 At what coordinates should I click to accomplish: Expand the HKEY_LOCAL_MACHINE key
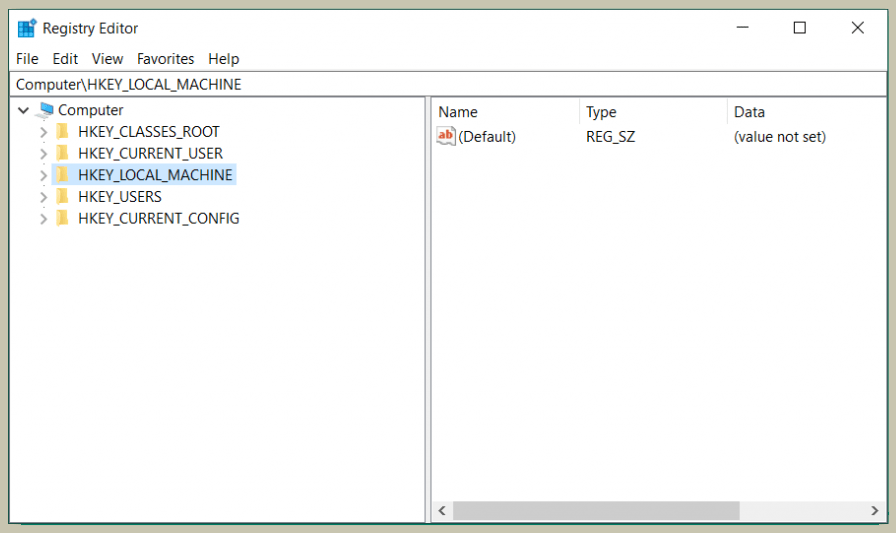[x=43, y=175]
